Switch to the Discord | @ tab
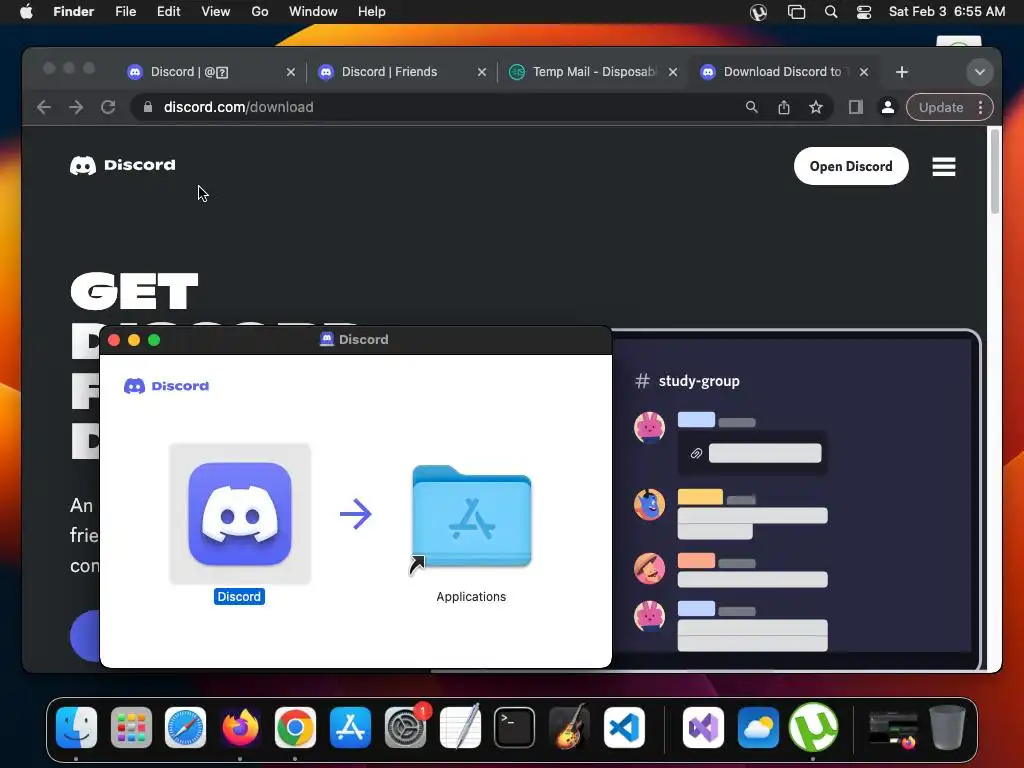The image size is (1024, 768). 210,72
